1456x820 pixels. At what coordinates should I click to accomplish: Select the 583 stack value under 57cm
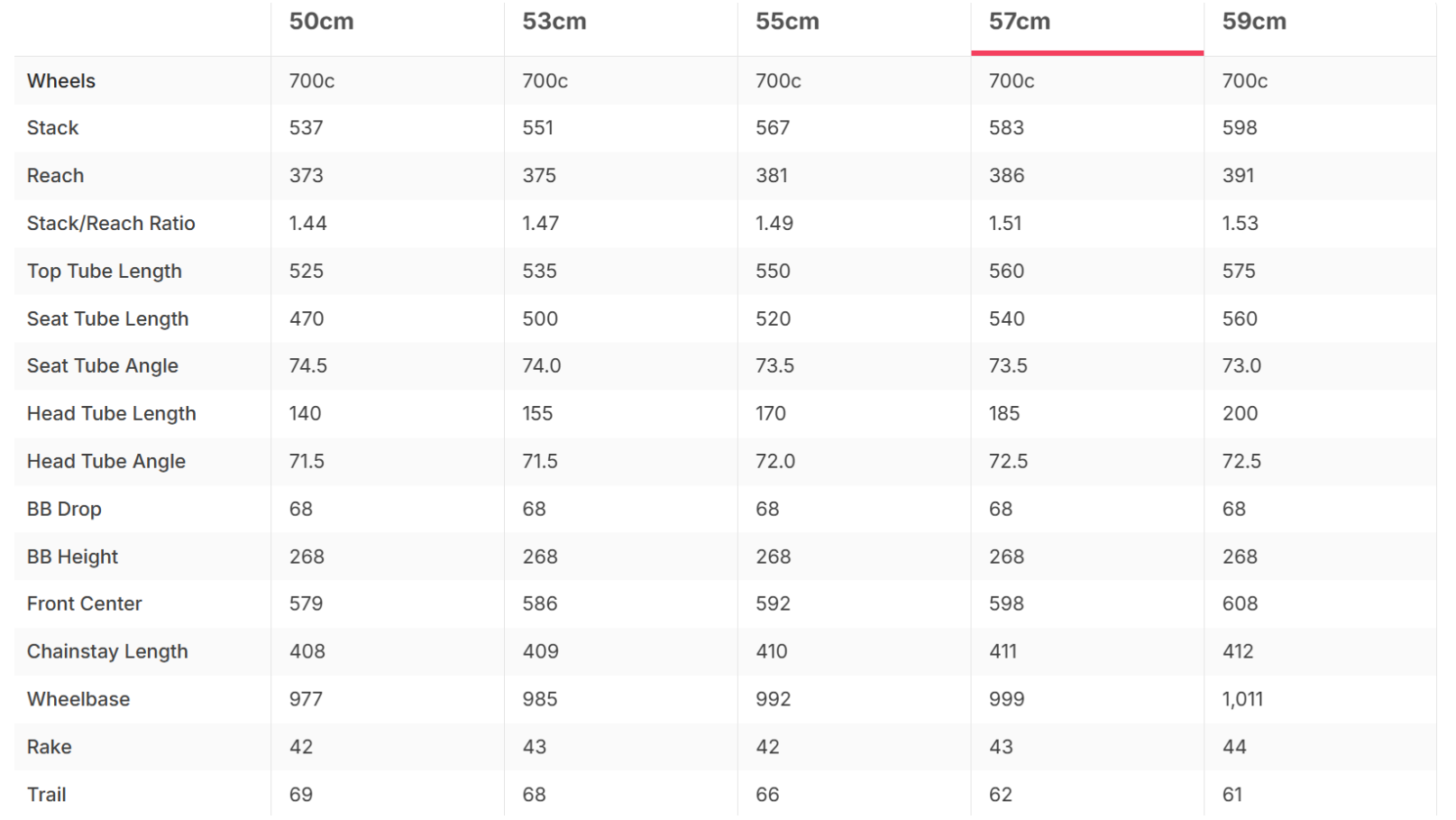pyautogui.click(x=1006, y=128)
